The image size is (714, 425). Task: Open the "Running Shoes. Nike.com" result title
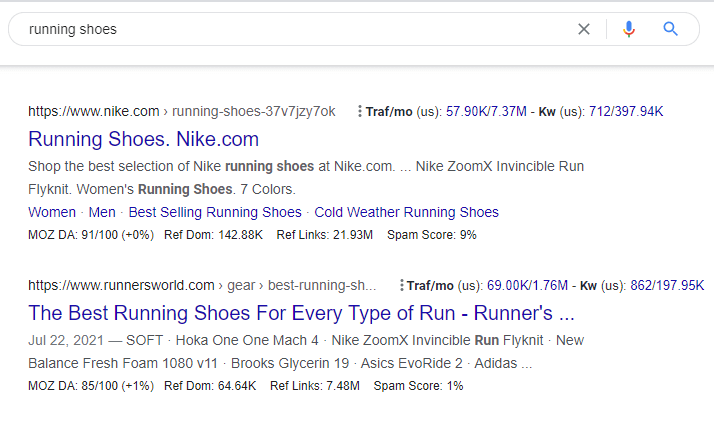coord(143,139)
